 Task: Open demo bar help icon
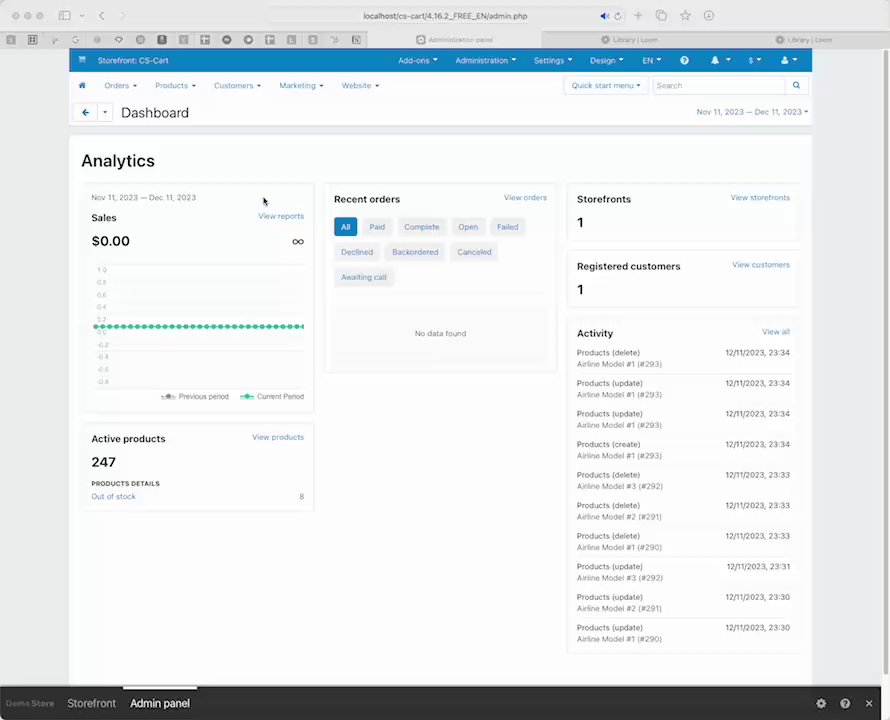tap(845, 704)
